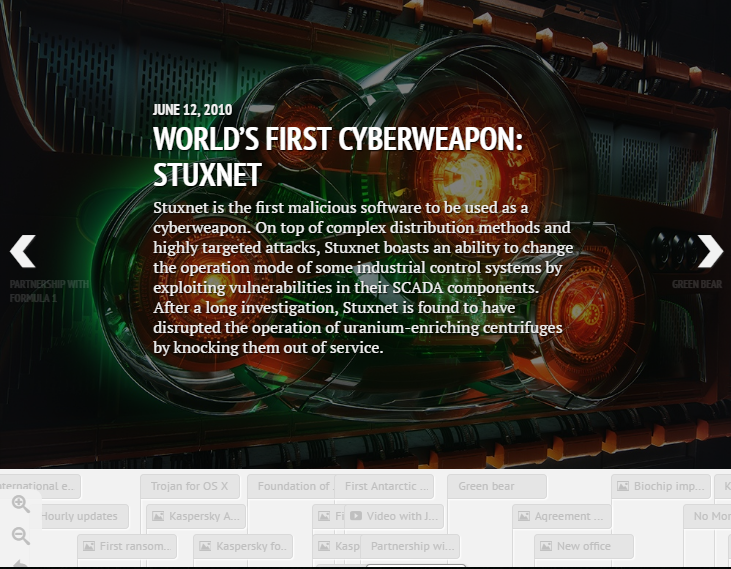Select 'Biochip imp...' timeline marker
Screen dimensions: 731x569
tap(661, 486)
